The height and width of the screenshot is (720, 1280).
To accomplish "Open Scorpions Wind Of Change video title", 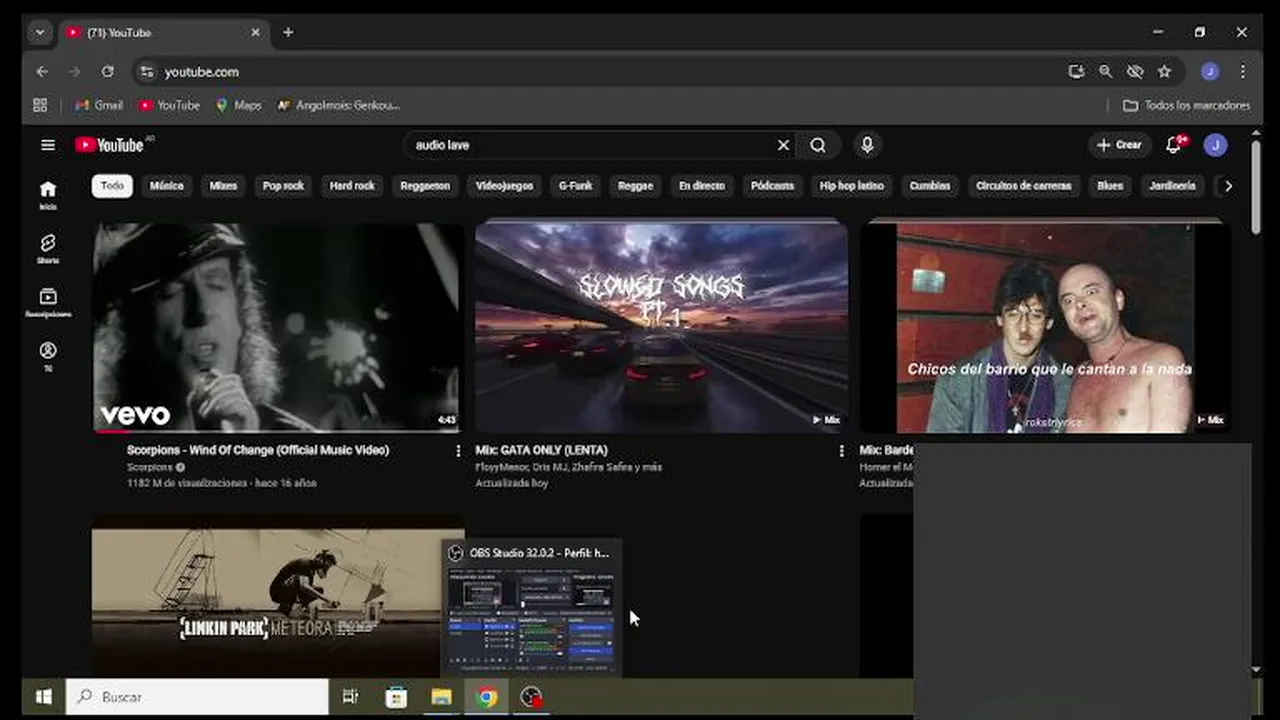I will coord(258,450).
